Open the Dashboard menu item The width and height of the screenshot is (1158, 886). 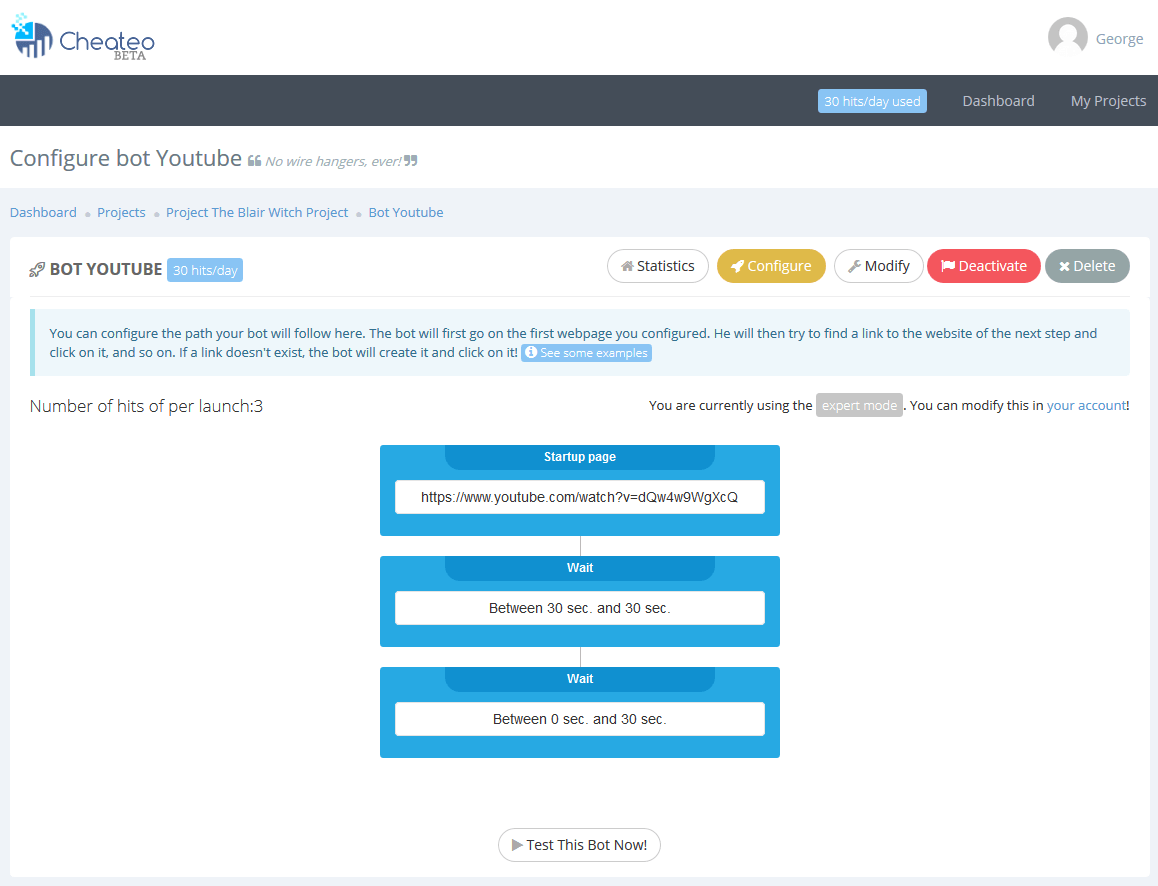998,101
